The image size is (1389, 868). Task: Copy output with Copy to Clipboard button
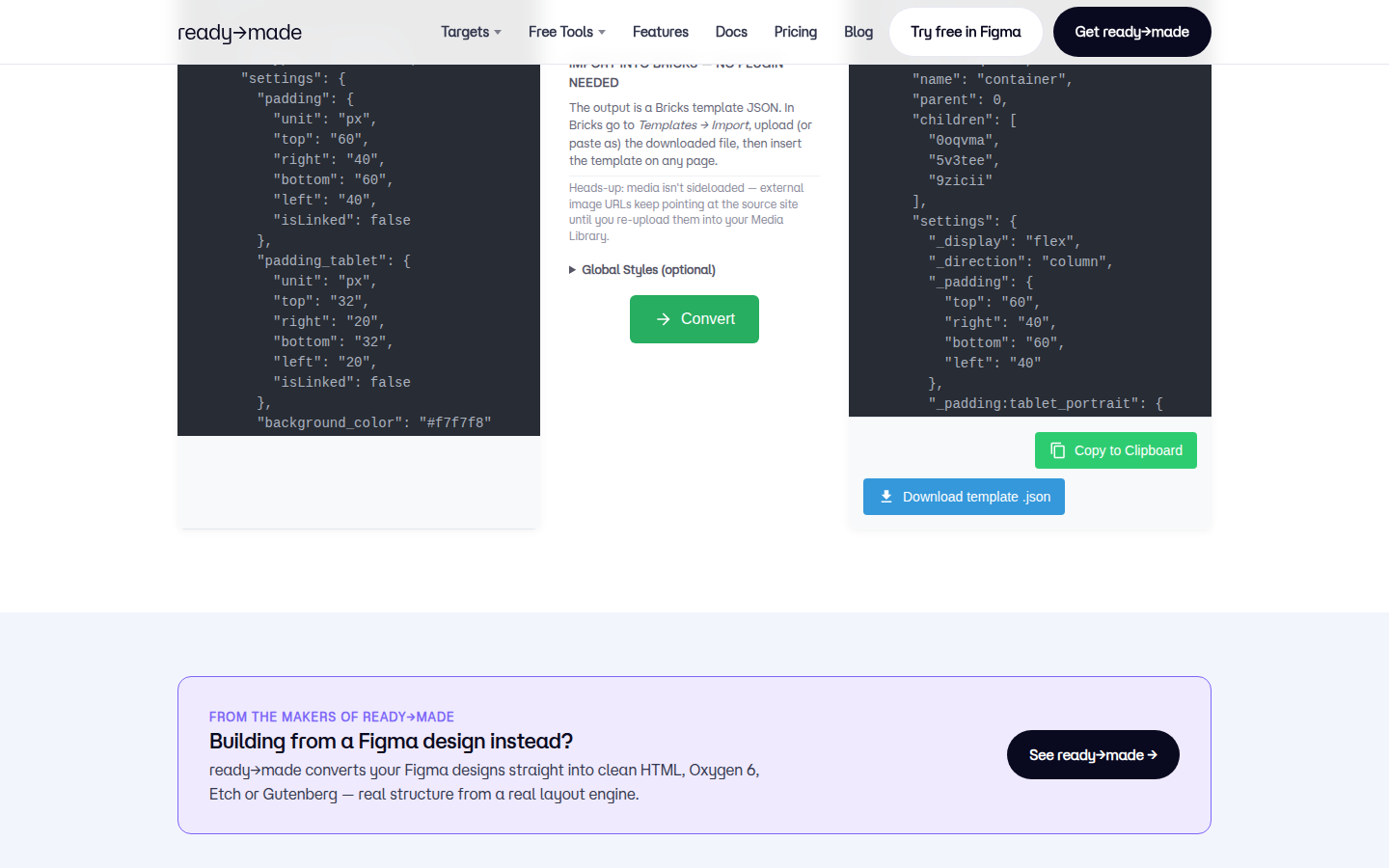1116,450
